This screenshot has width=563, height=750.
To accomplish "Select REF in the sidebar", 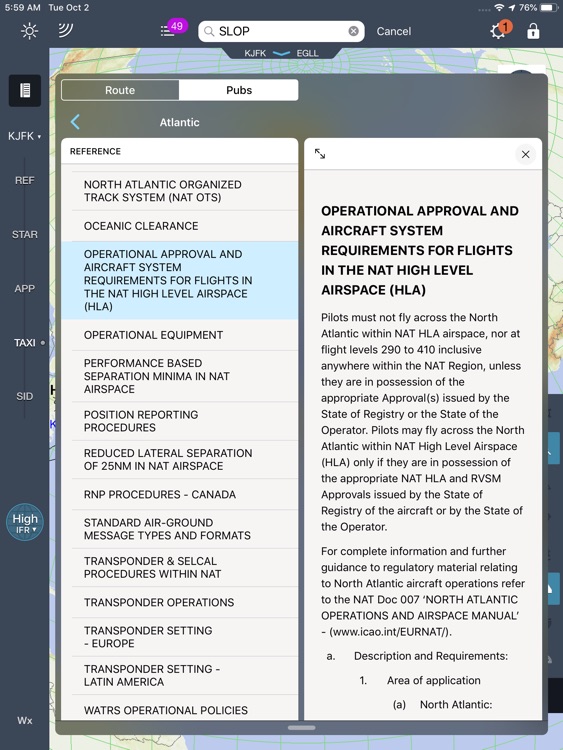I will pyautogui.click(x=24, y=180).
